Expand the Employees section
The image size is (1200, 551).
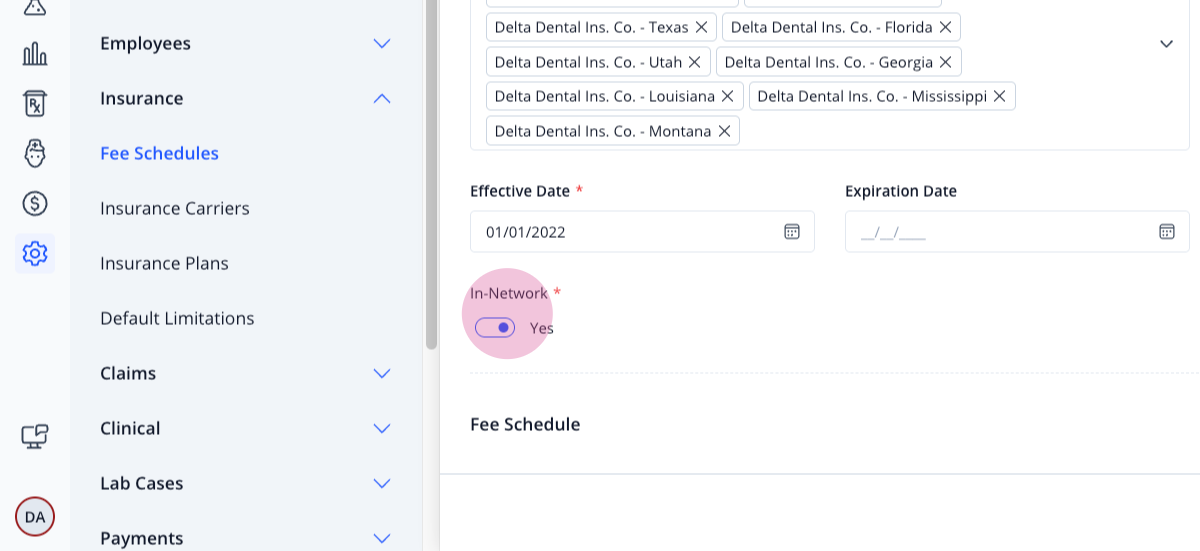pyautogui.click(x=381, y=43)
